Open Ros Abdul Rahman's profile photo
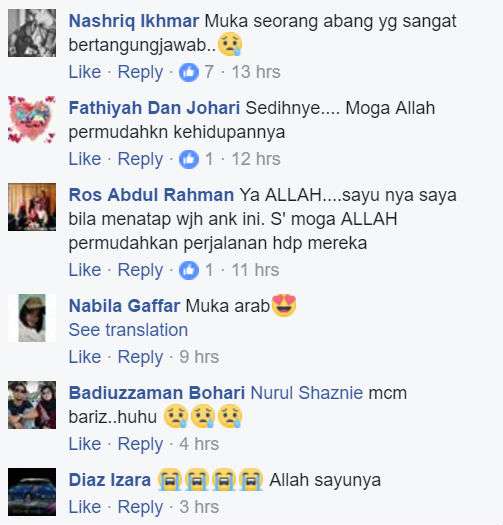Image resolution: width=503 pixels, height=525 pixels. tap(32, 207)
